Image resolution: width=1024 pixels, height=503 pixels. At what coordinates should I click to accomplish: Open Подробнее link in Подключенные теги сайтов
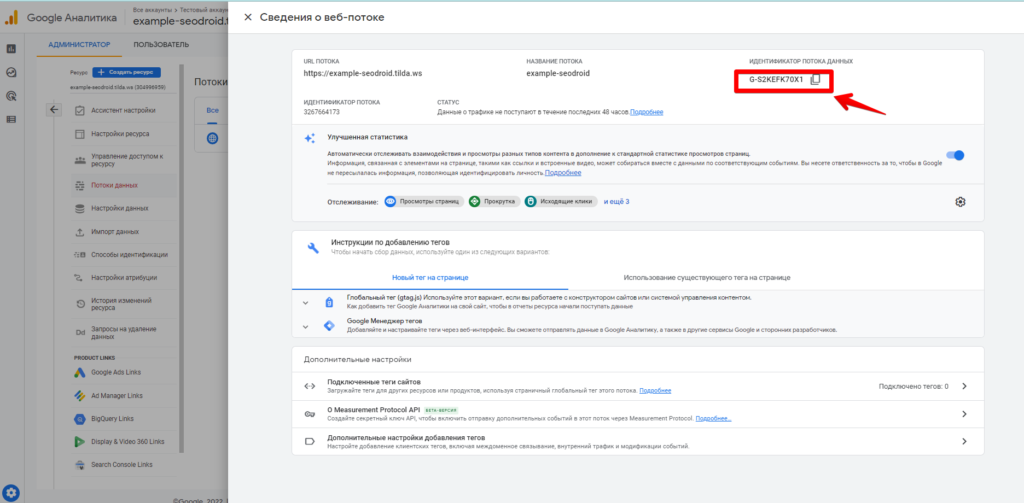(655, 391)
